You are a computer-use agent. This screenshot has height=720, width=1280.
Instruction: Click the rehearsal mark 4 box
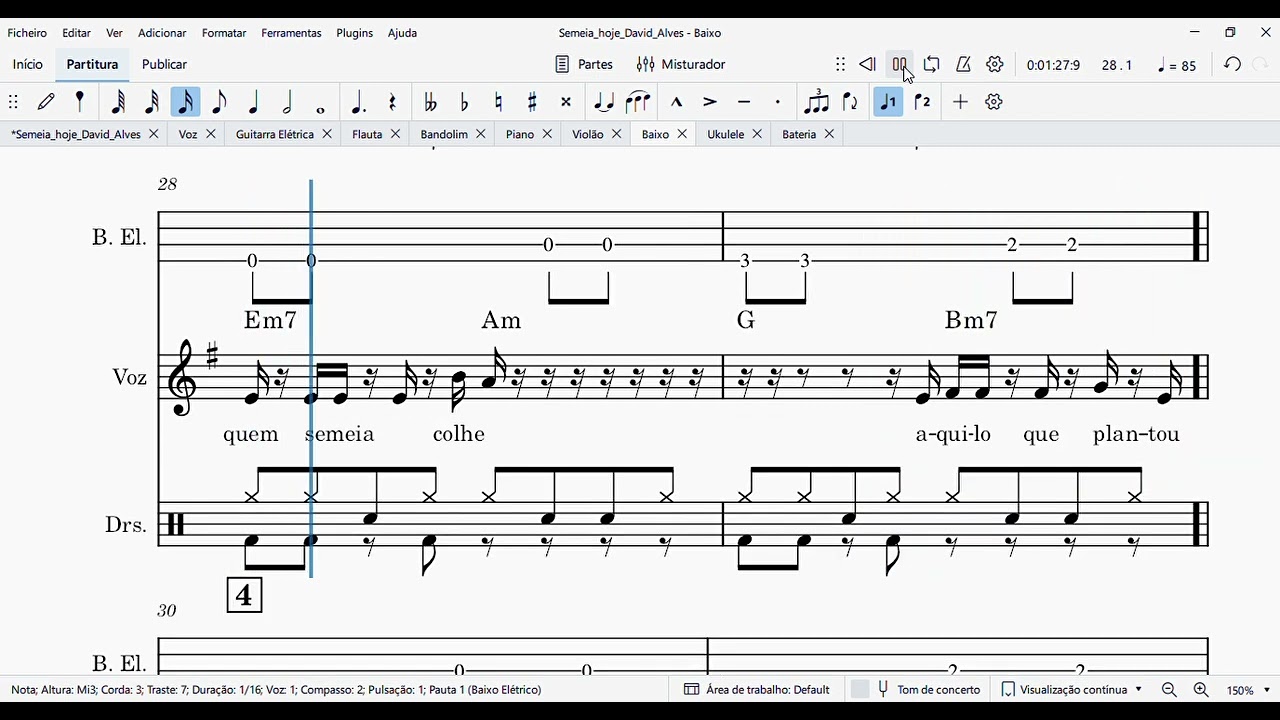click(244, 595)
